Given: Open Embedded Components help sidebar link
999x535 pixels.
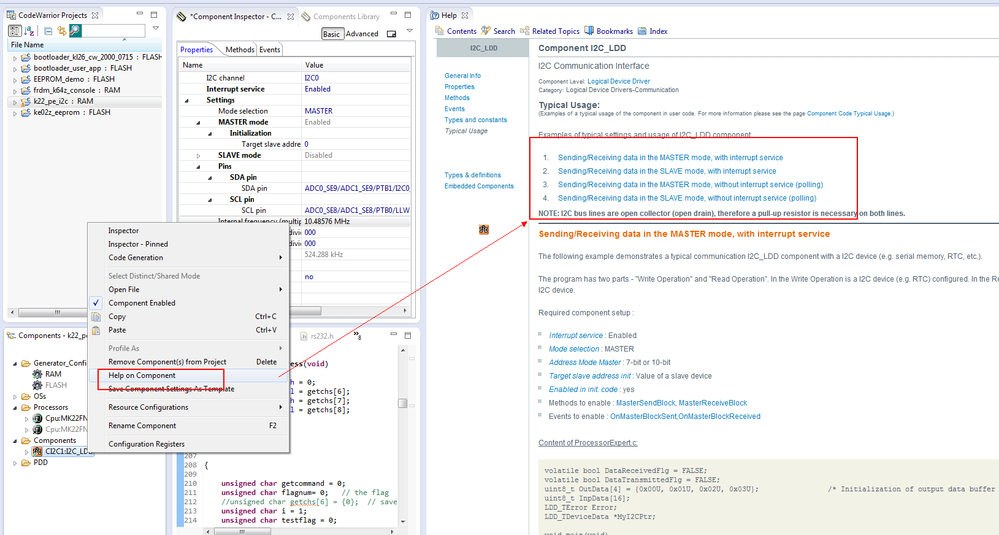Looking at the screenshot, I should coord(479,187).
